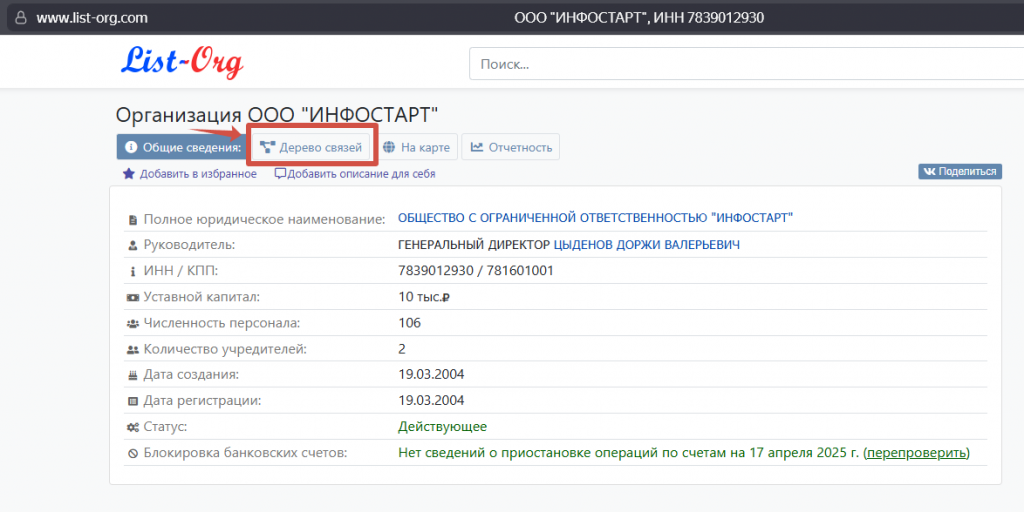Click the chart icon on Отчетность
Viewport: 1024px width, 512px height.
[477, 147]
